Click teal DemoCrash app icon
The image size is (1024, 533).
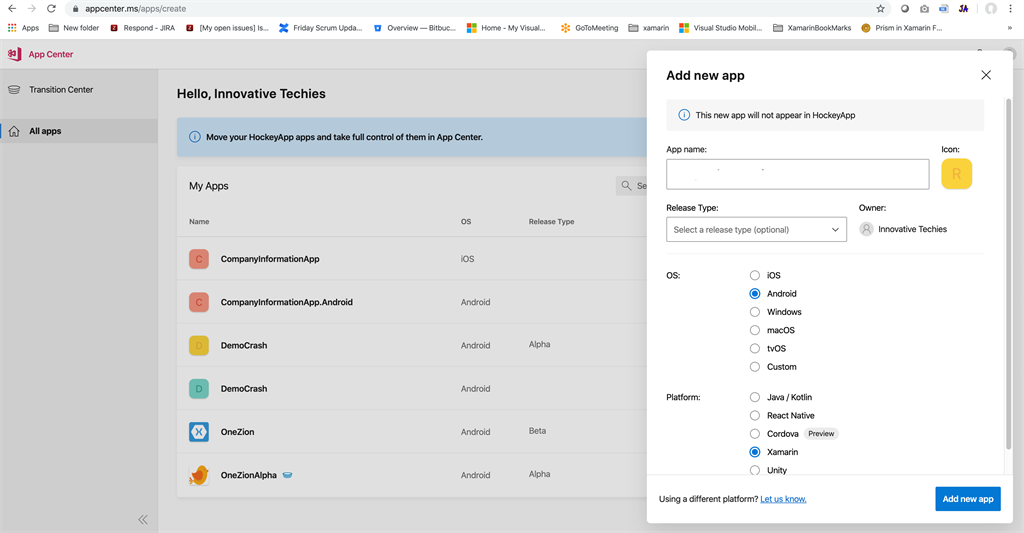tap(199, 389)
